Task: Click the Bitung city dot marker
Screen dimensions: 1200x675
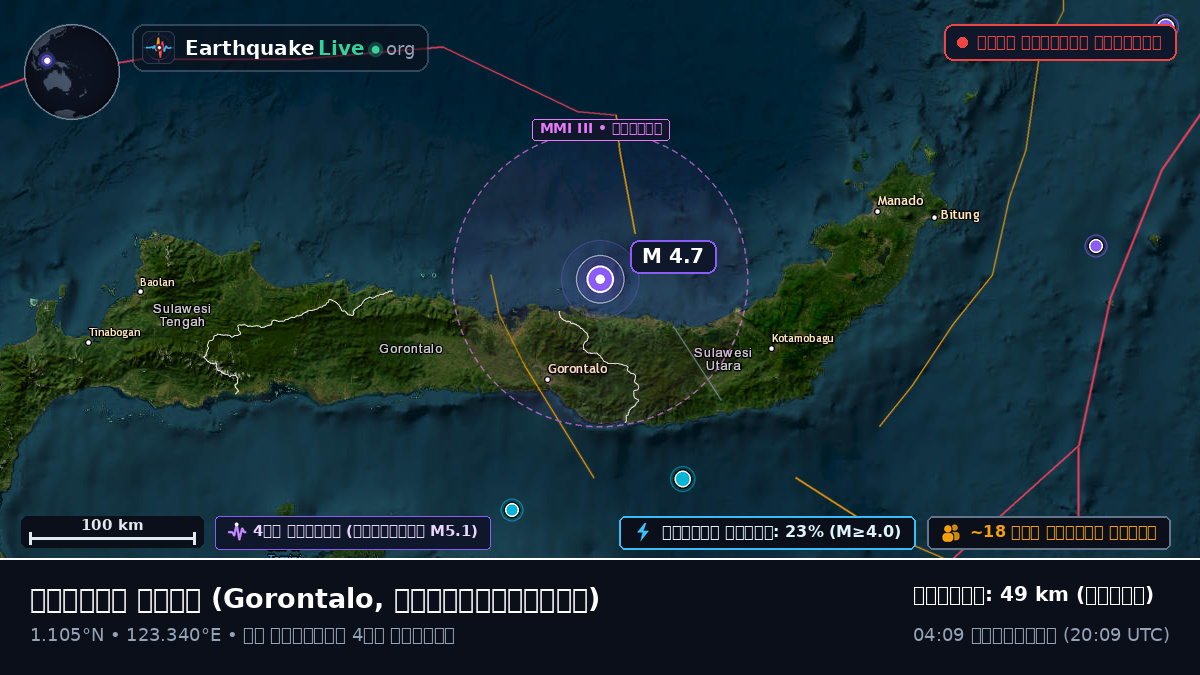Action: (x=935, y=217)
